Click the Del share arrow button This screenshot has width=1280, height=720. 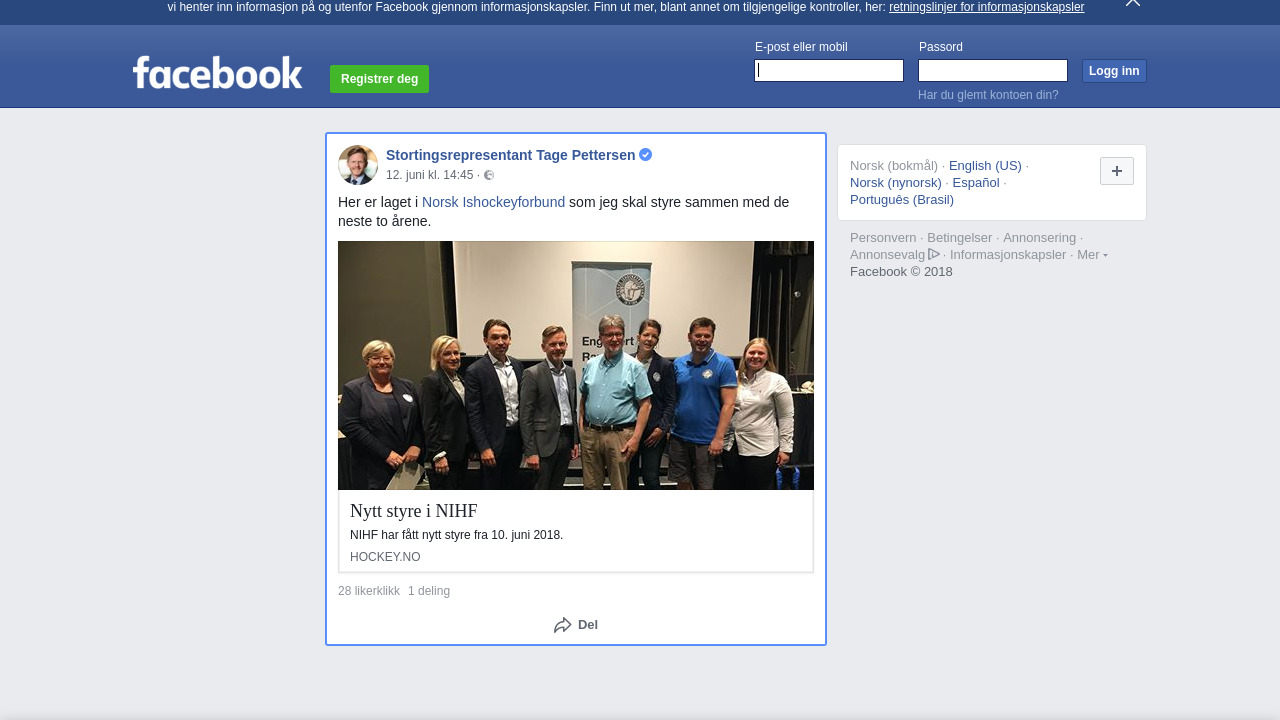[x=576, y=625]
